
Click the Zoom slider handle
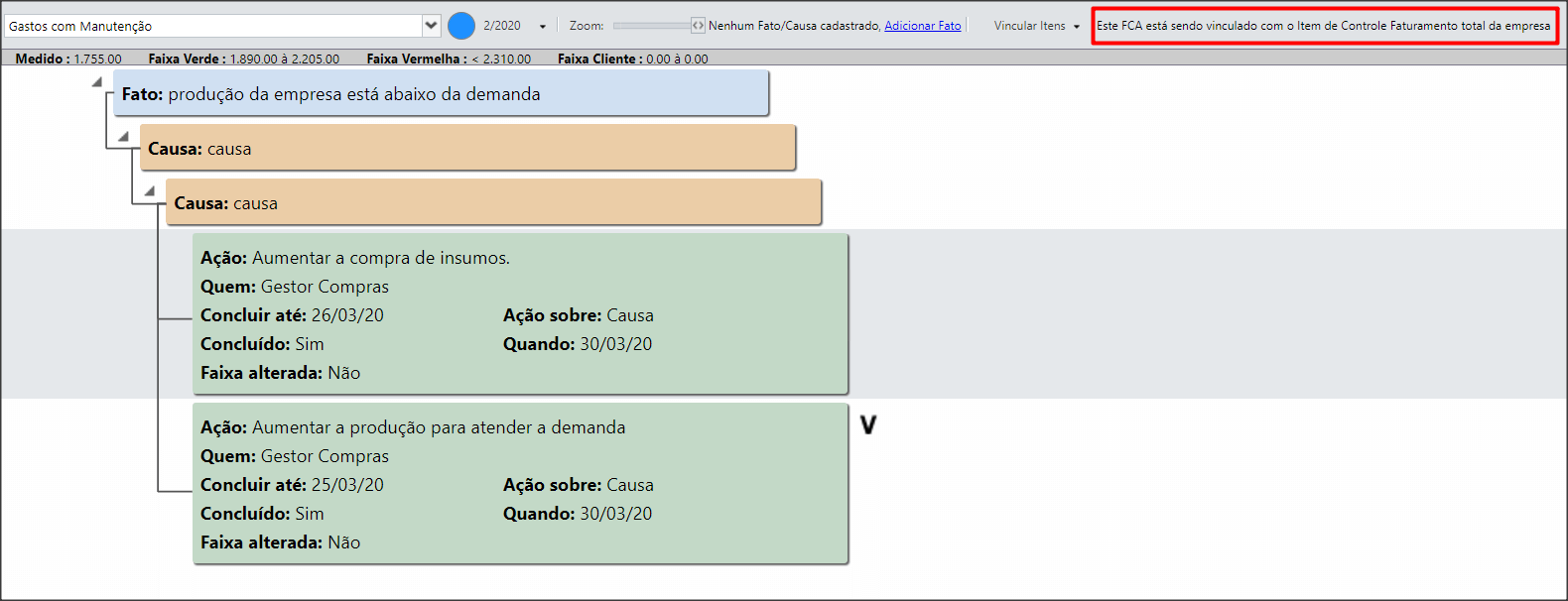click(x=698, y=26)
